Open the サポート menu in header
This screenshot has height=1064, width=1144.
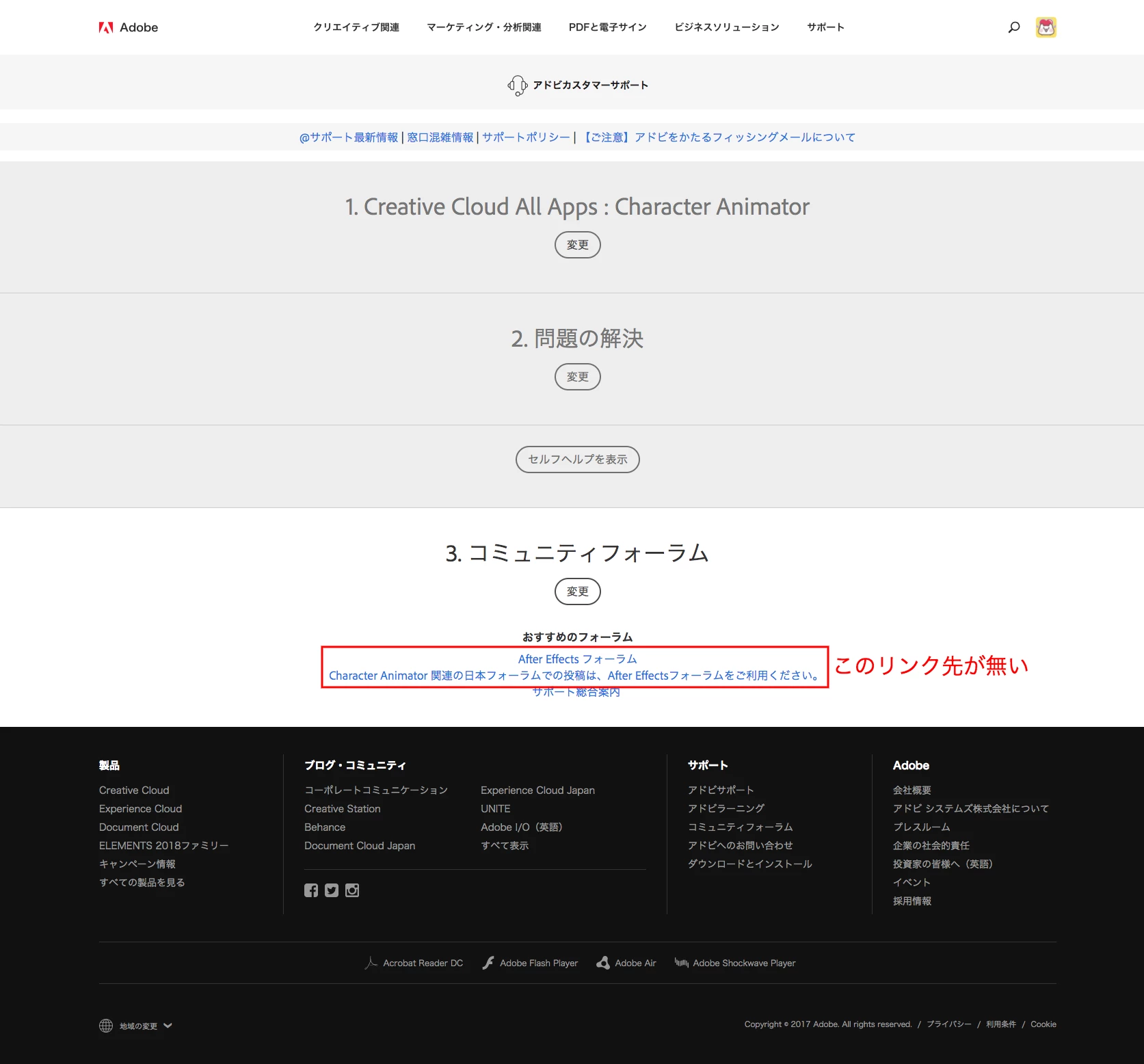[826, 27]
